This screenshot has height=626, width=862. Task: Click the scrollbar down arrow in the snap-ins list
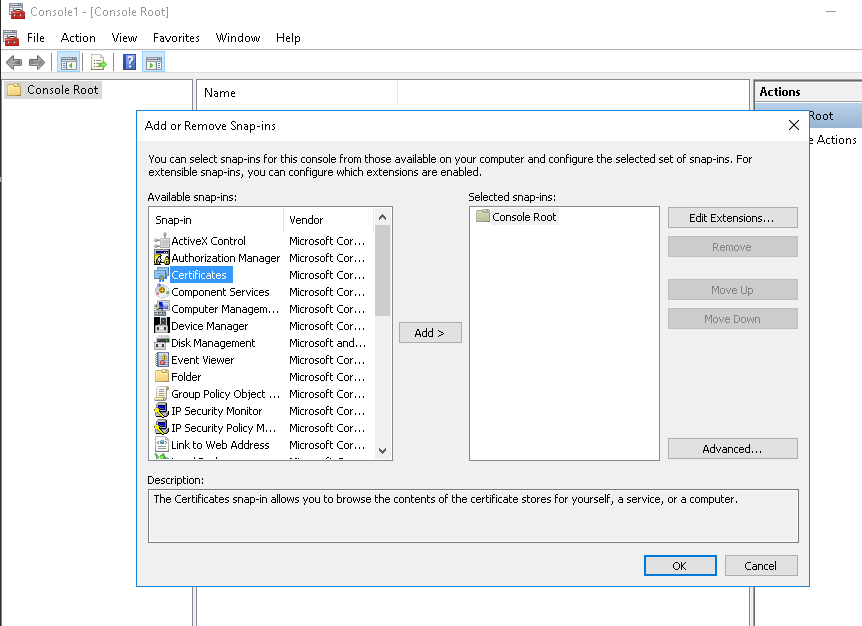pos(381,449)
